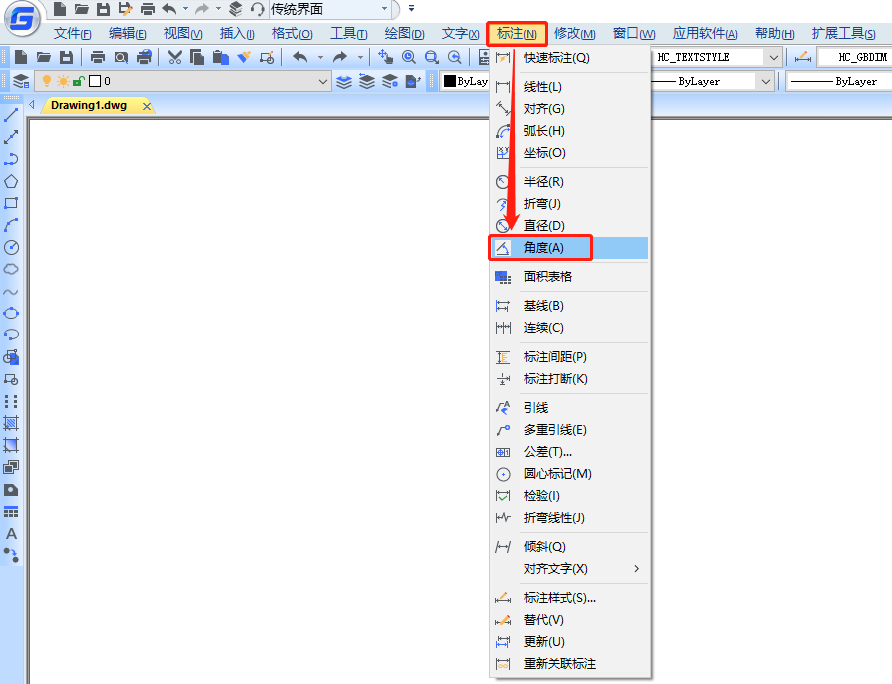Open the first ByLayer linetype dropdown arrow

(766, 81)
